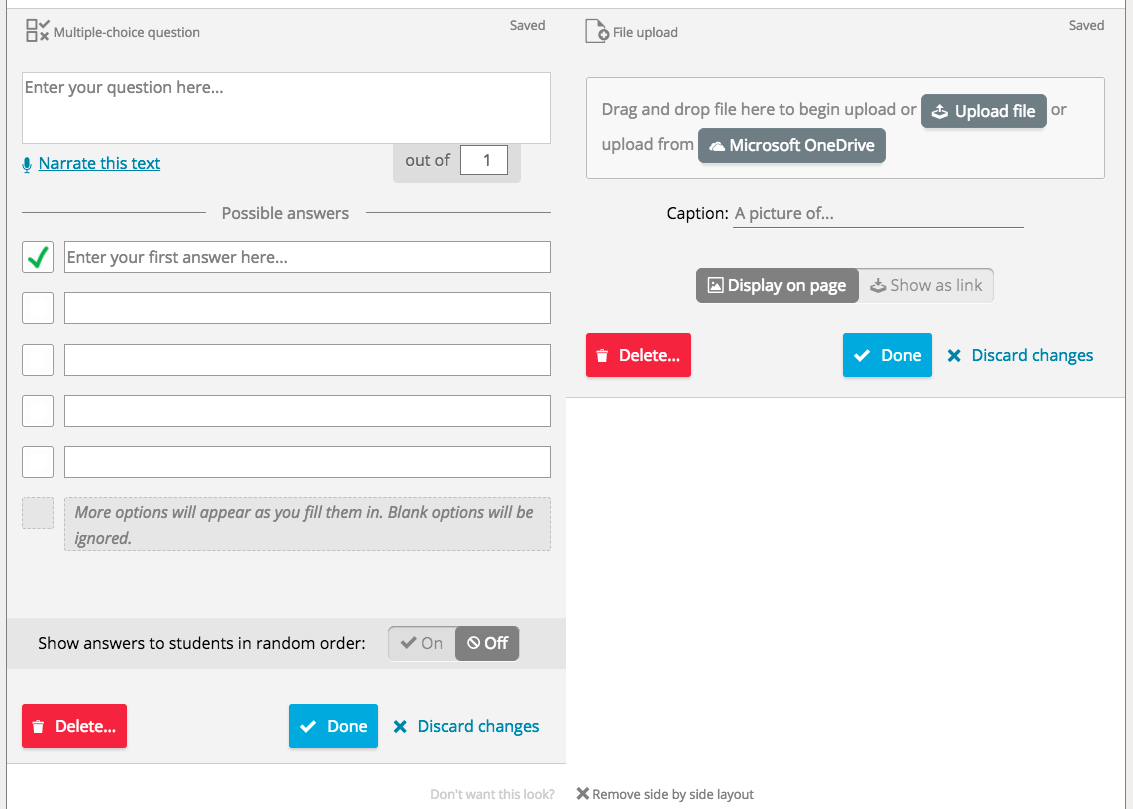
Task: Upload from Microsoft OneDrive
Action: tap(792, 145)
